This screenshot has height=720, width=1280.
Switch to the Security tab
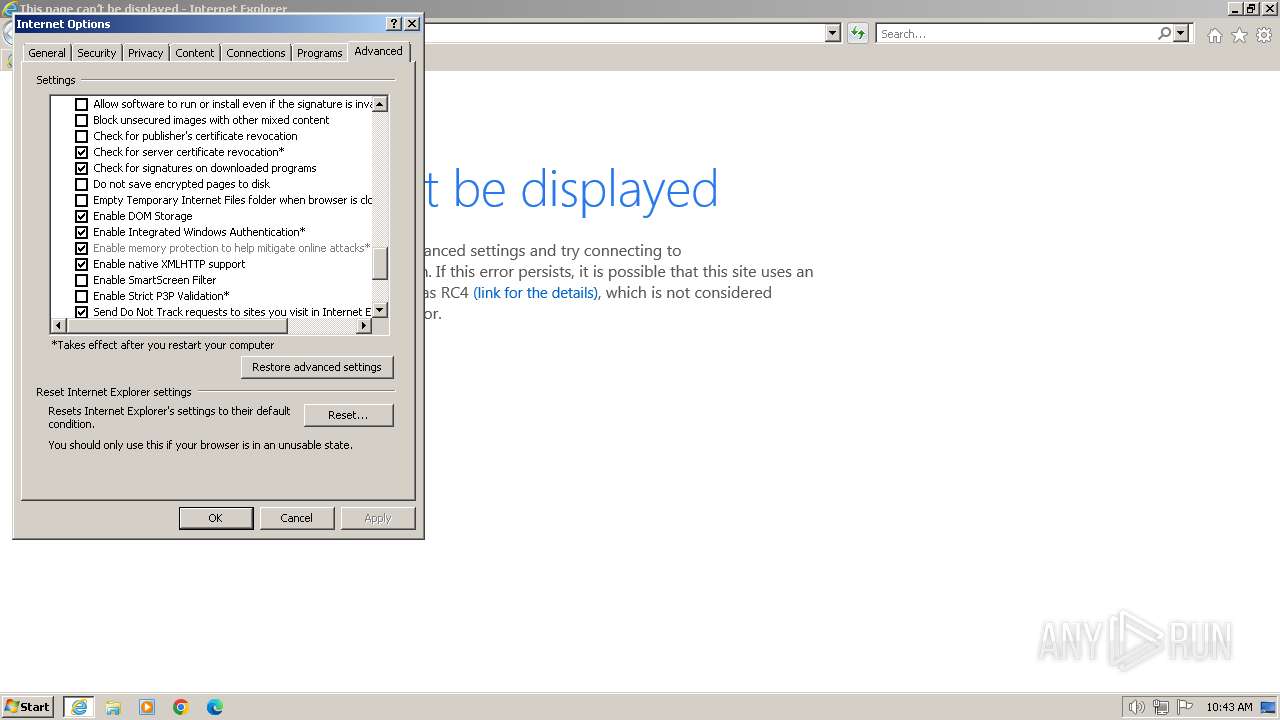coord(97,53)
